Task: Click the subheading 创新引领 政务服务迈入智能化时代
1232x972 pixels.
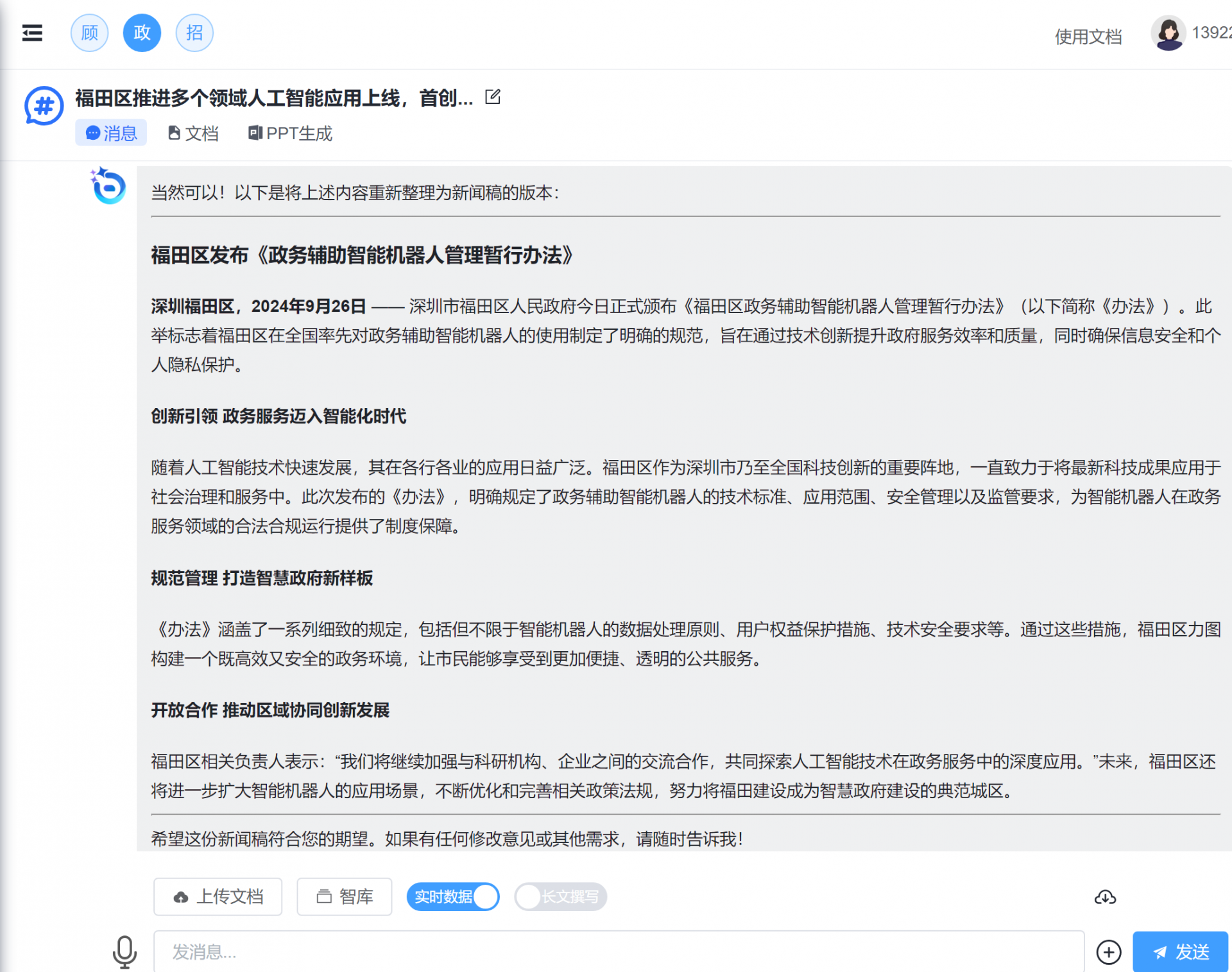Action: [x=278, y=416]
